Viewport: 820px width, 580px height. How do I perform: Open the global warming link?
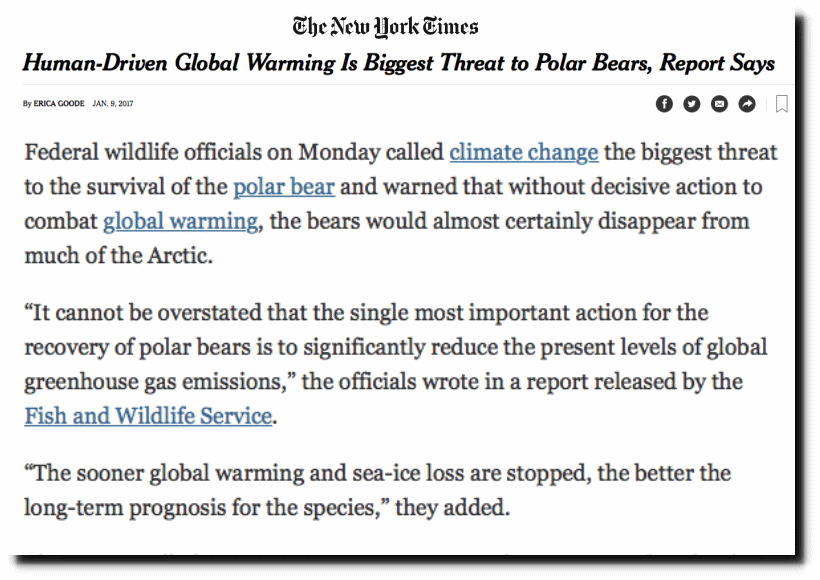point(180,221)
